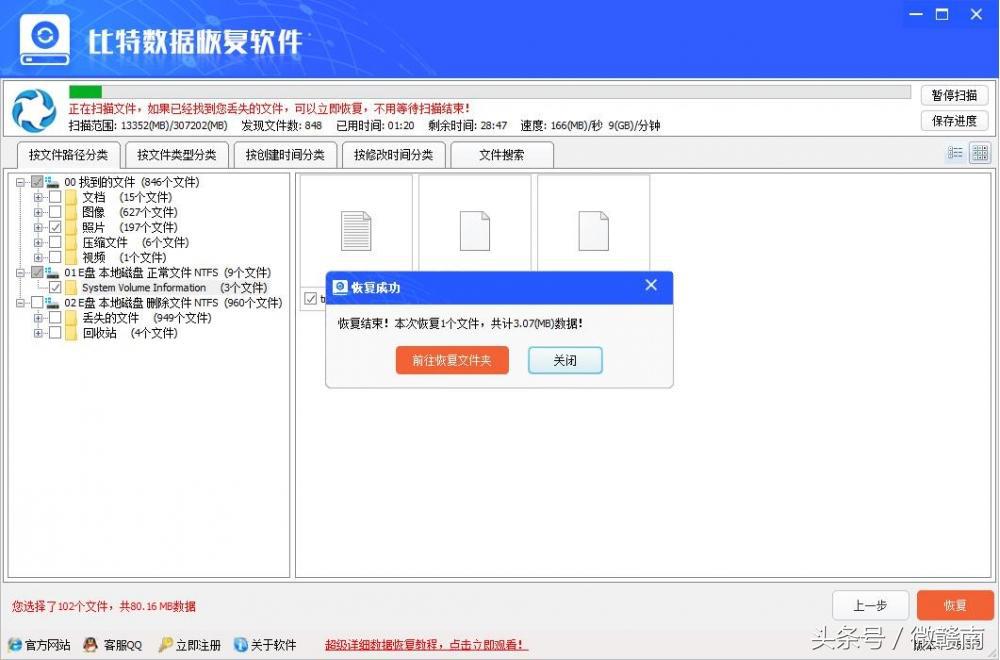Click the circular scan icon top left
Image resolution: width=1000 pixels, height=660 pixels.
click(x=33, y=106)
